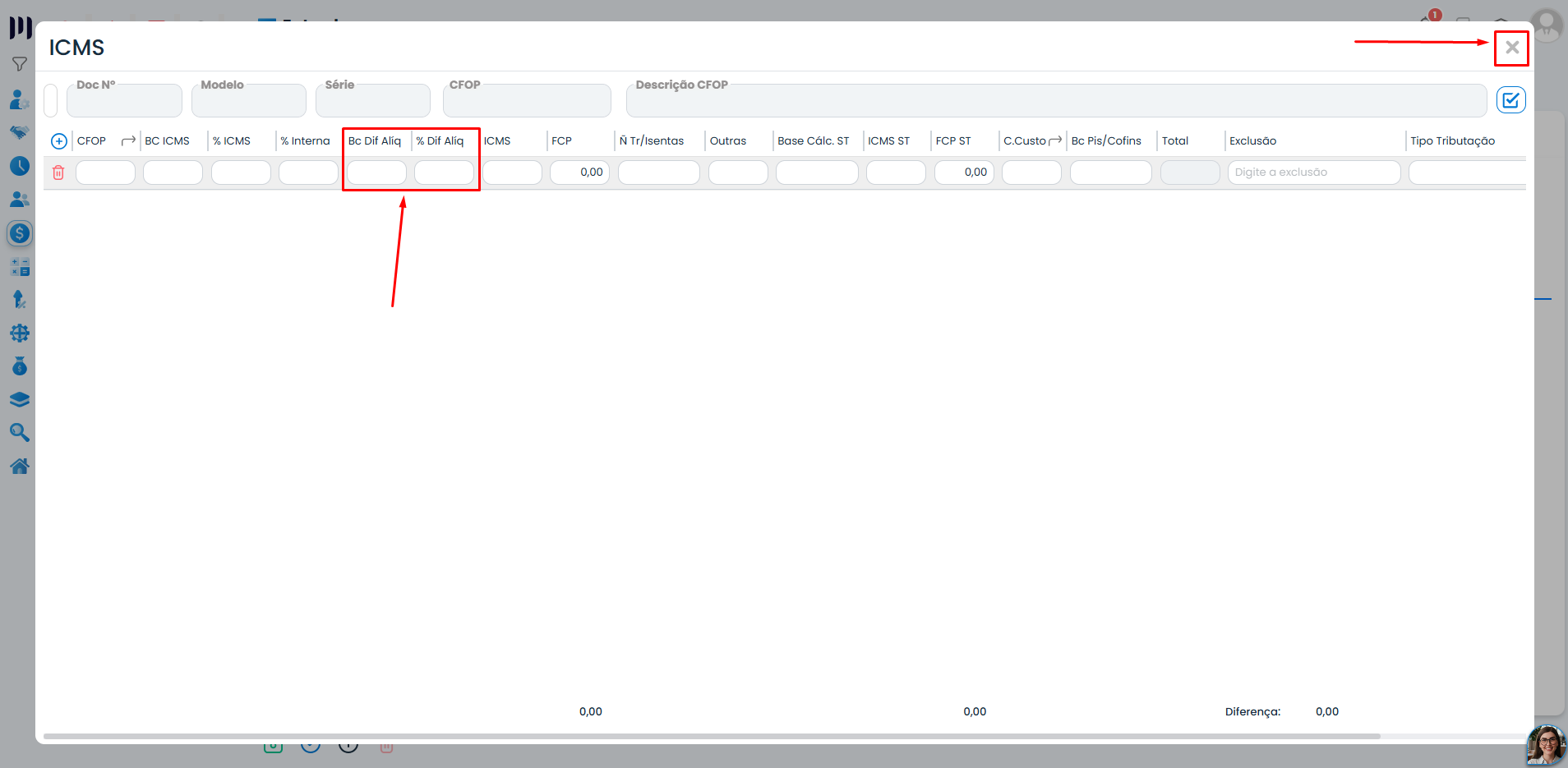Image resolution: width=1568 pixels, height=768 pixels.
Task: Click the Doc Nº input field
Action: (124, 100)
